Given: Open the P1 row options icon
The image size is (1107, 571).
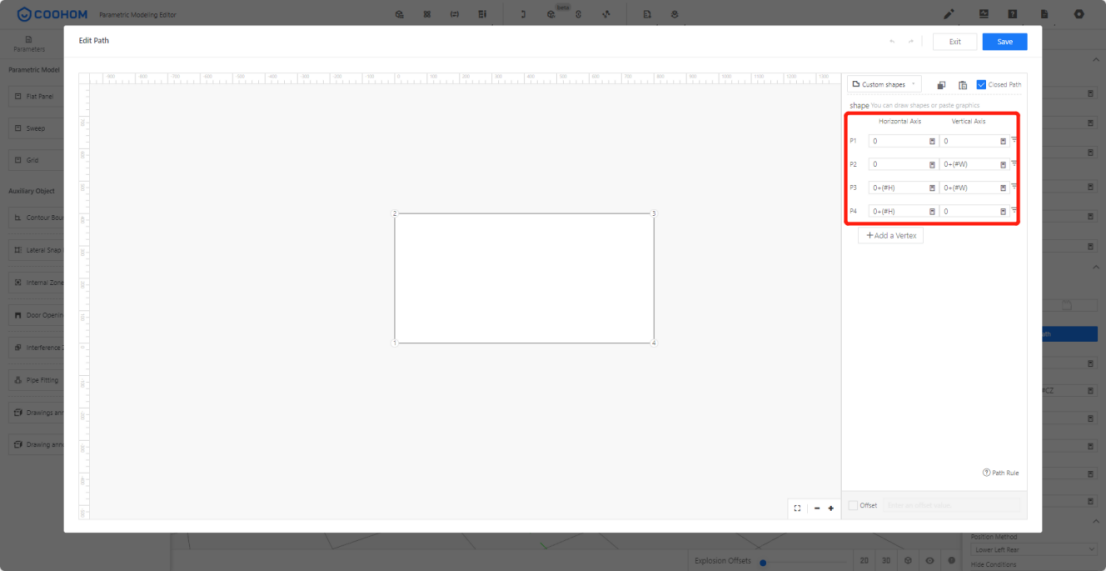Looking at the screenshot, I should tap(1015, 140).
